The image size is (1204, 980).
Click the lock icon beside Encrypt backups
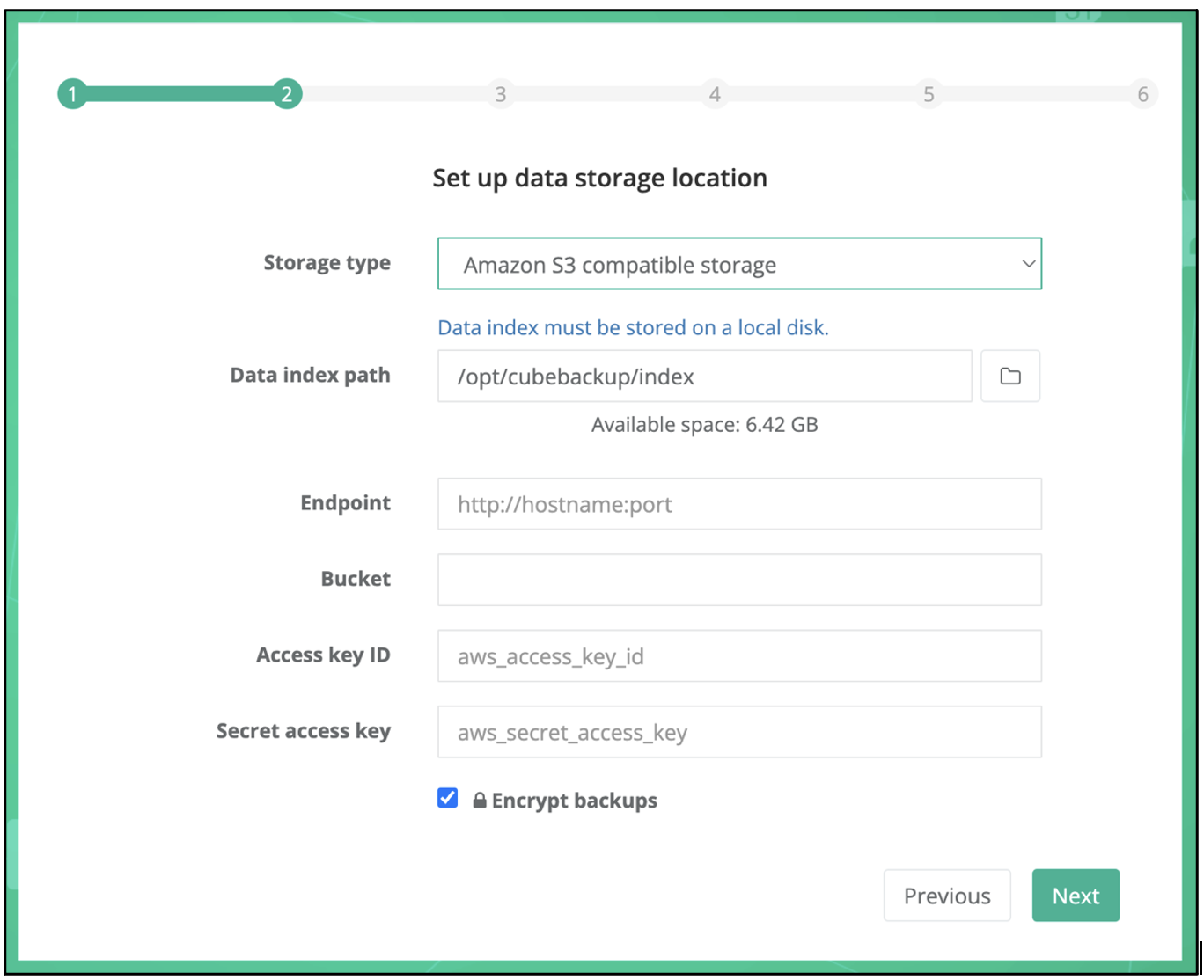click(x=480, y=801)
